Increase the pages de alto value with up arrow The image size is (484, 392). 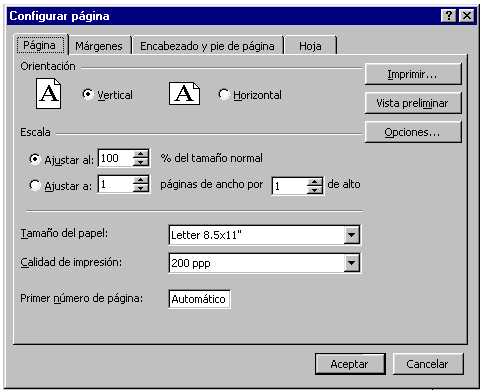click(314, 182)
